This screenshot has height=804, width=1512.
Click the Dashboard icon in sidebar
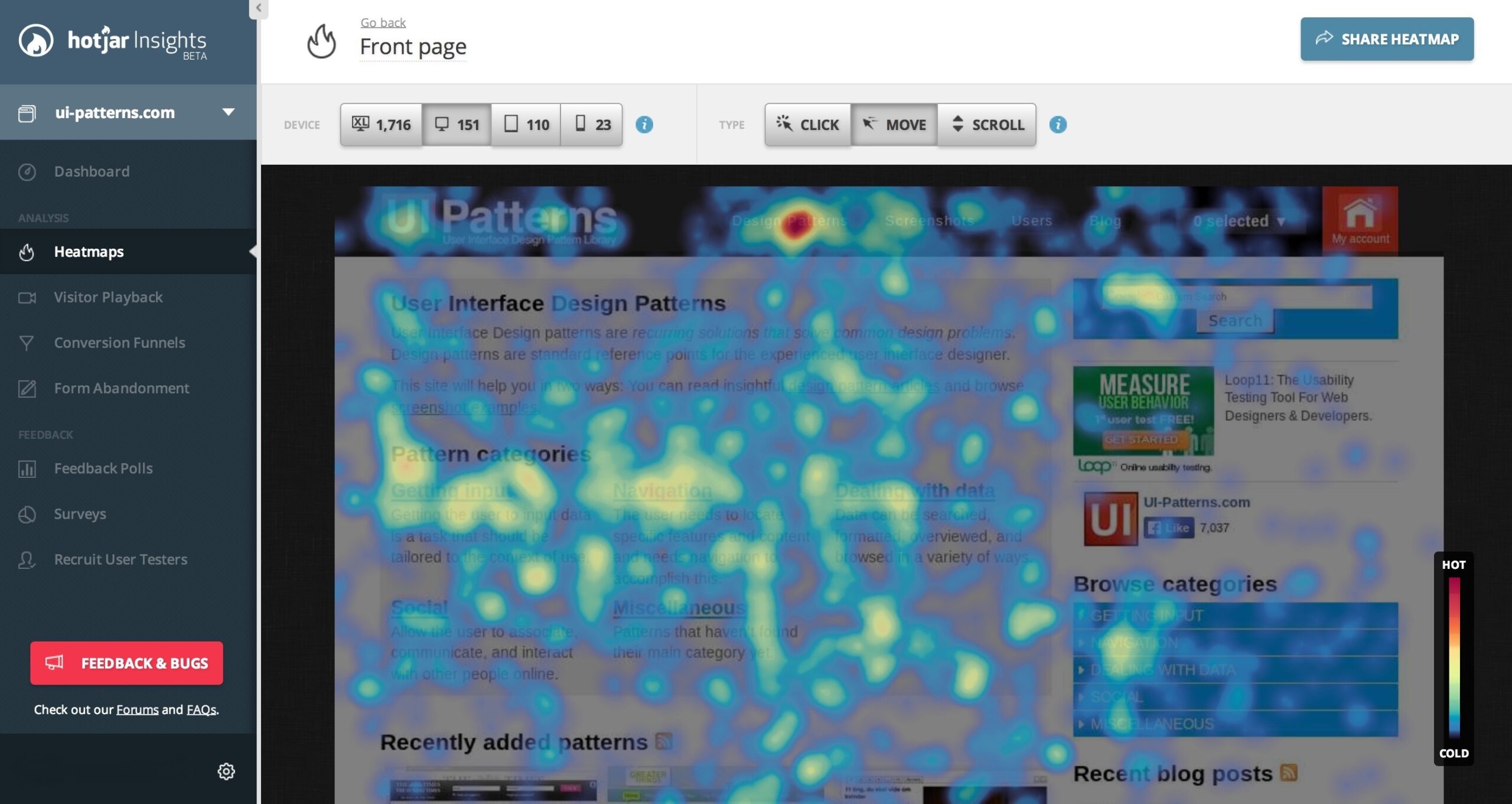[x=28, y=170]
